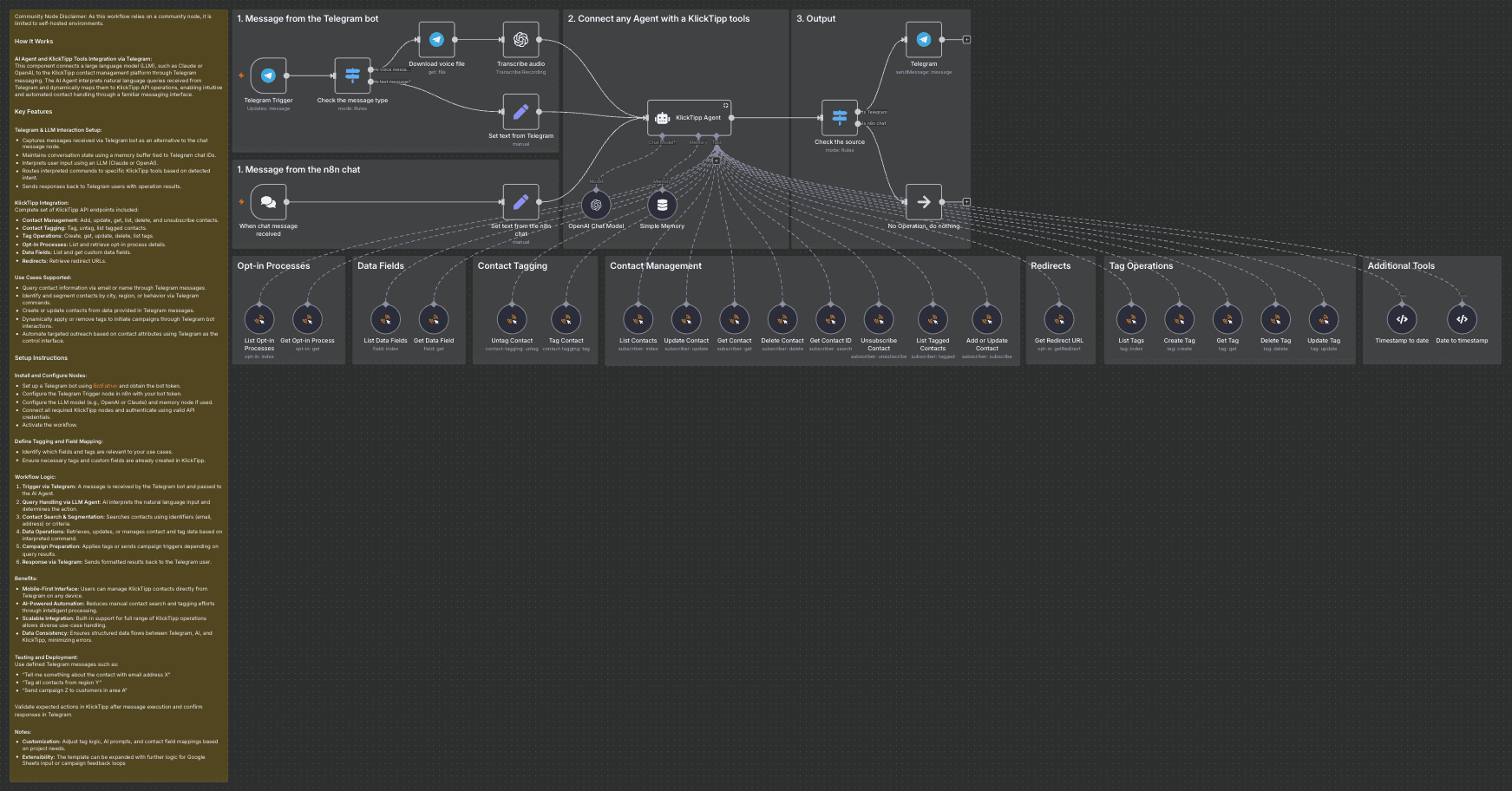
Task: Select the 'Tag Operations' sticky note title
Action: click(x=1141, y=266)
